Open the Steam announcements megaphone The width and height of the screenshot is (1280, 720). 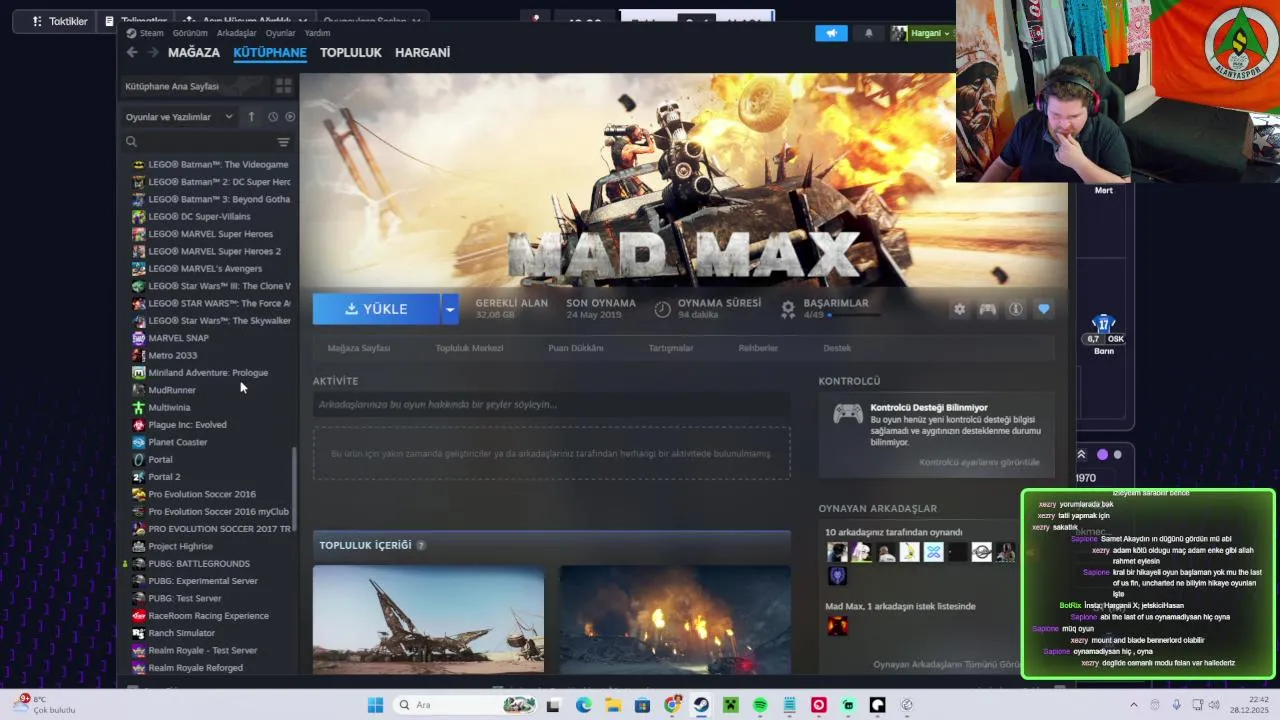tap(831, 33)
